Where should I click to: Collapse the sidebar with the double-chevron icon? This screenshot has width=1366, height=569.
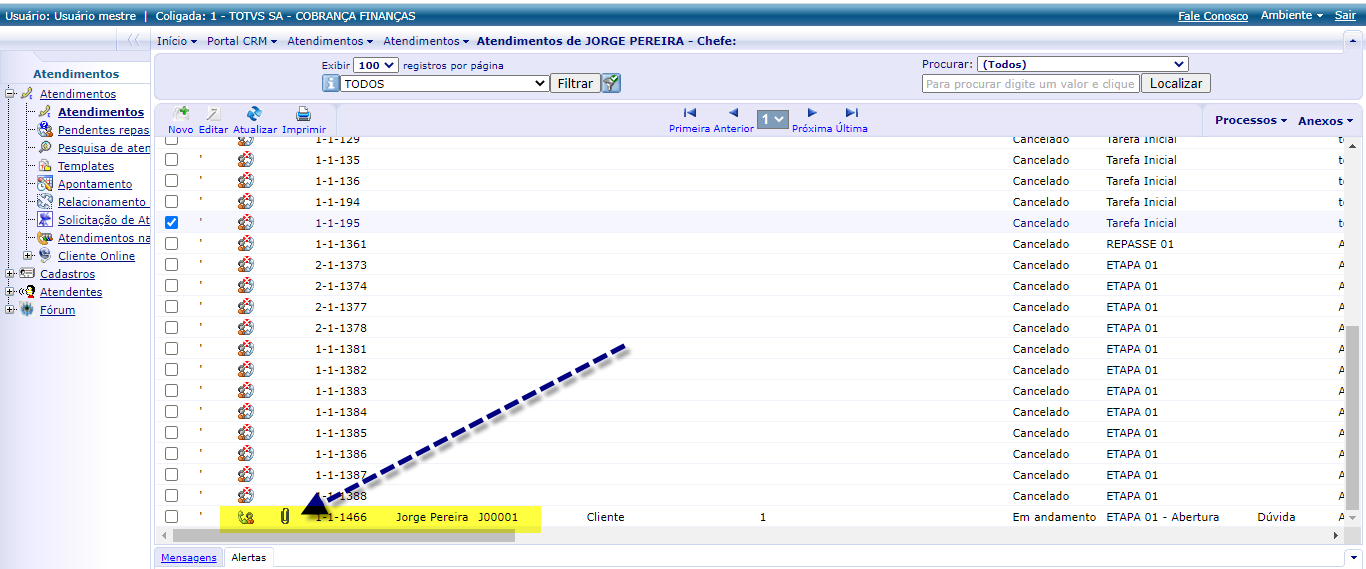pos(133,41)
